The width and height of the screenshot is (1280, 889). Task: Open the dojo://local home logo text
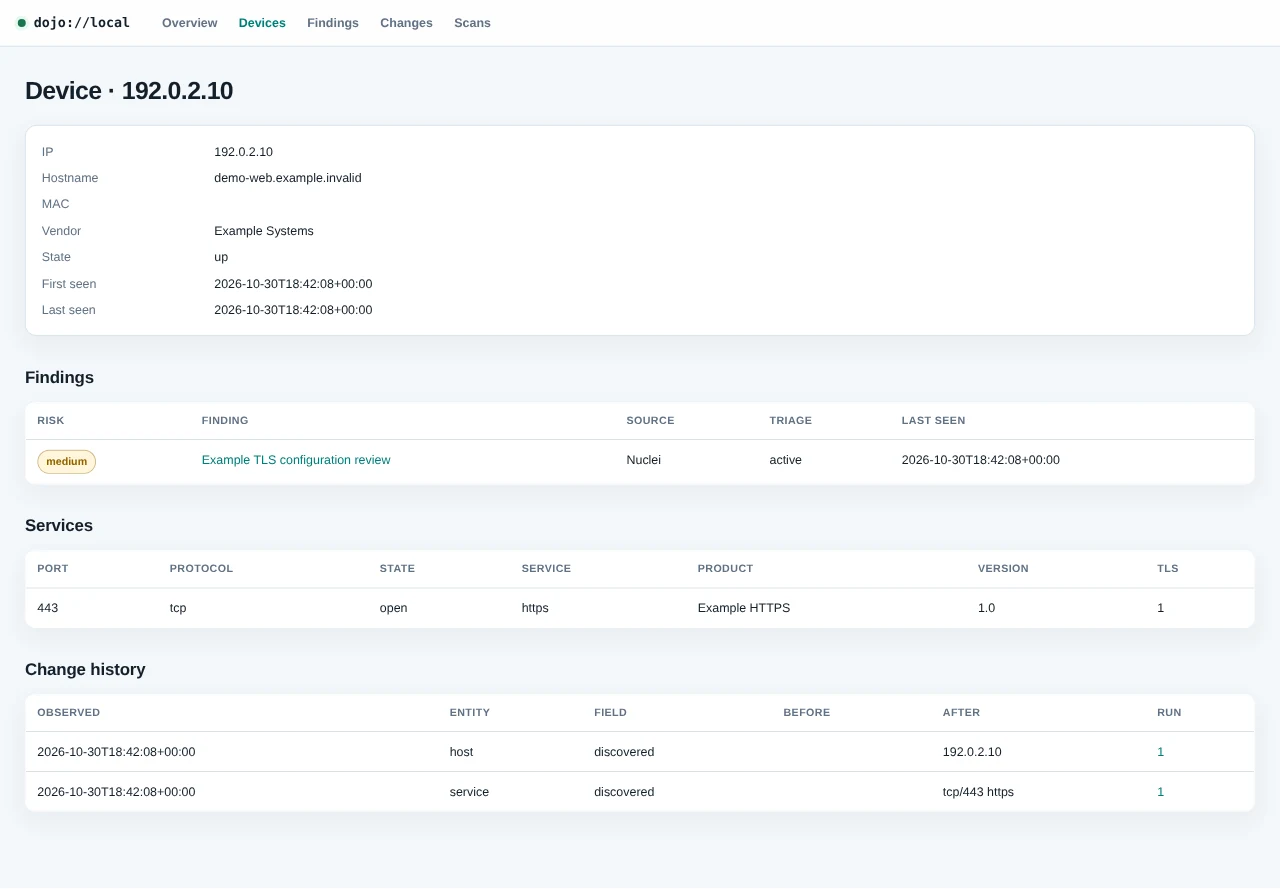[82, 22]
